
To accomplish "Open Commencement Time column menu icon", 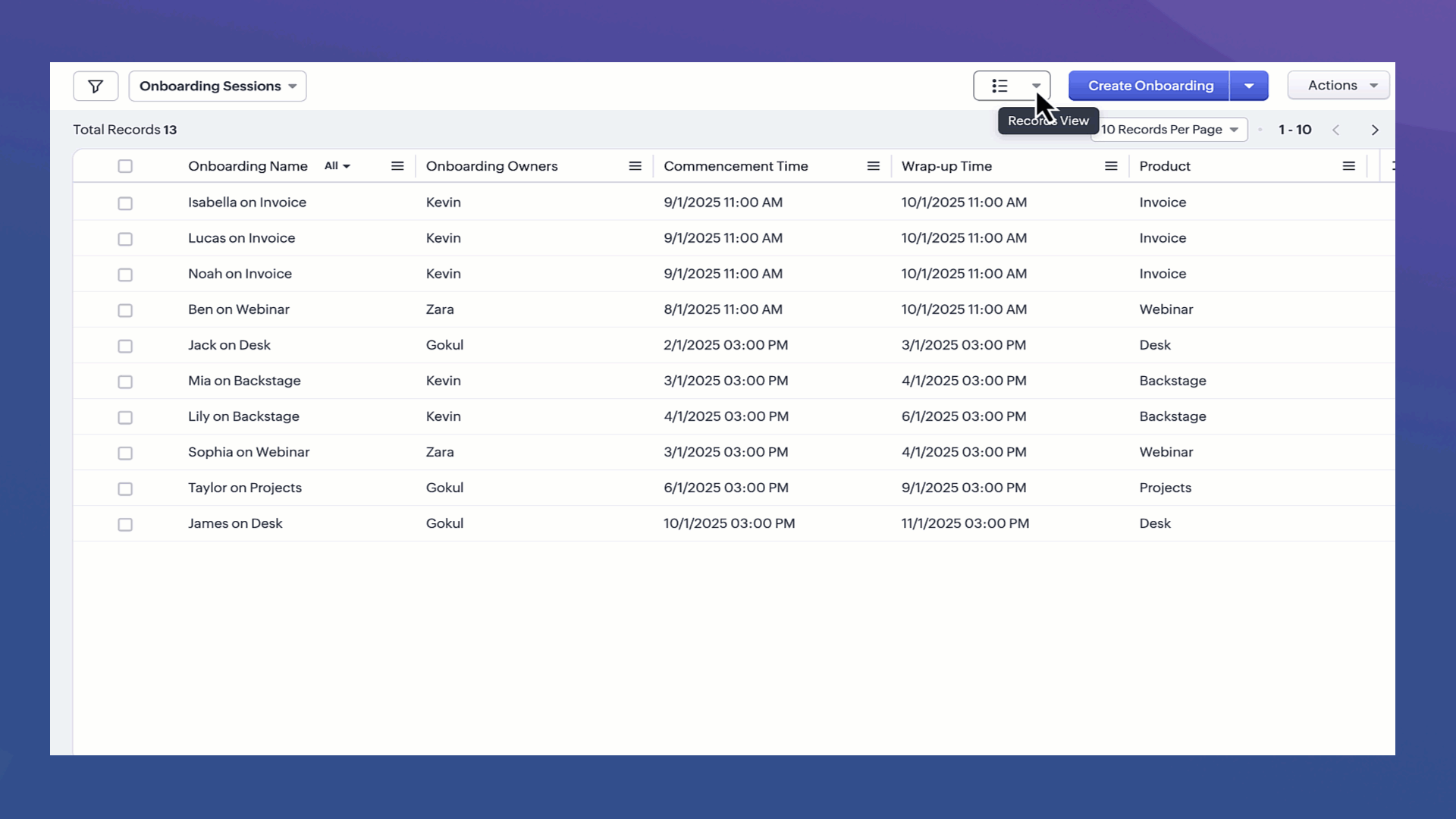I will (x=874, y=166).
